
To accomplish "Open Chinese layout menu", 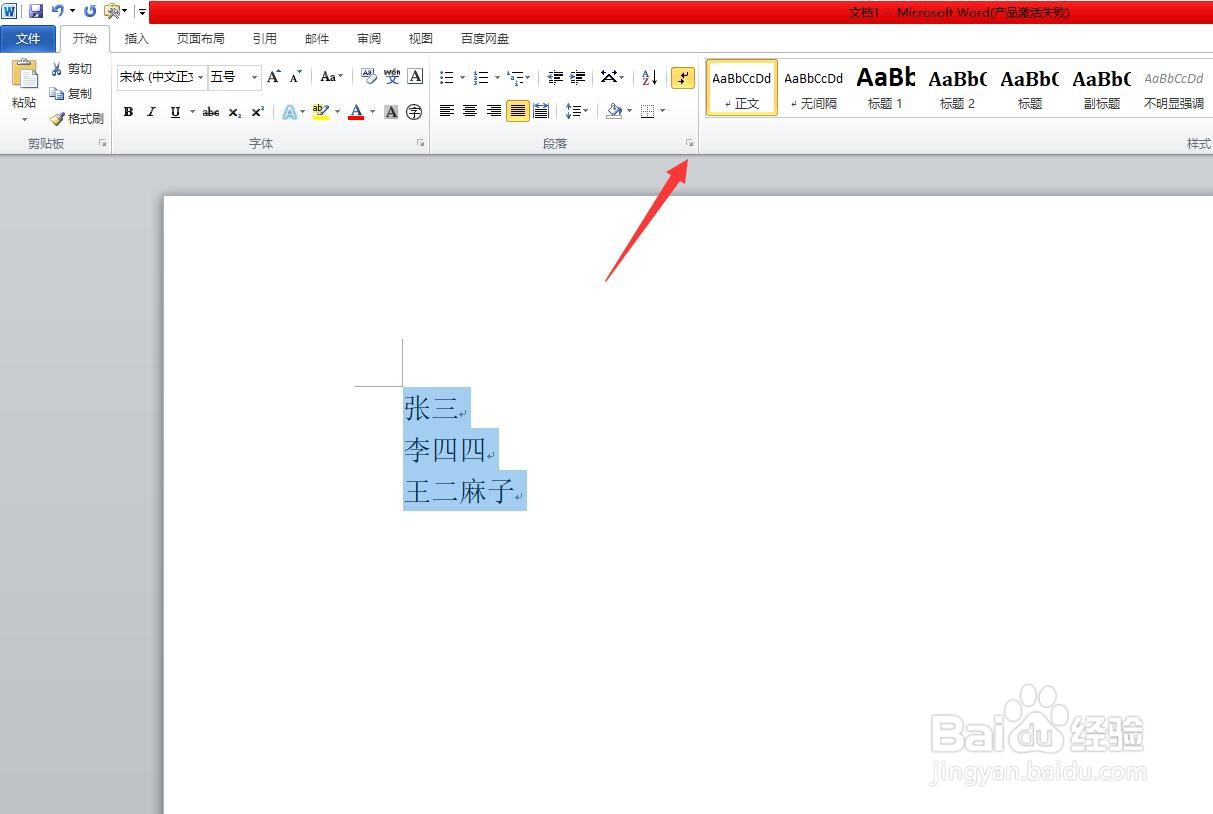I will pyautogui.click(x=612, y=77).
